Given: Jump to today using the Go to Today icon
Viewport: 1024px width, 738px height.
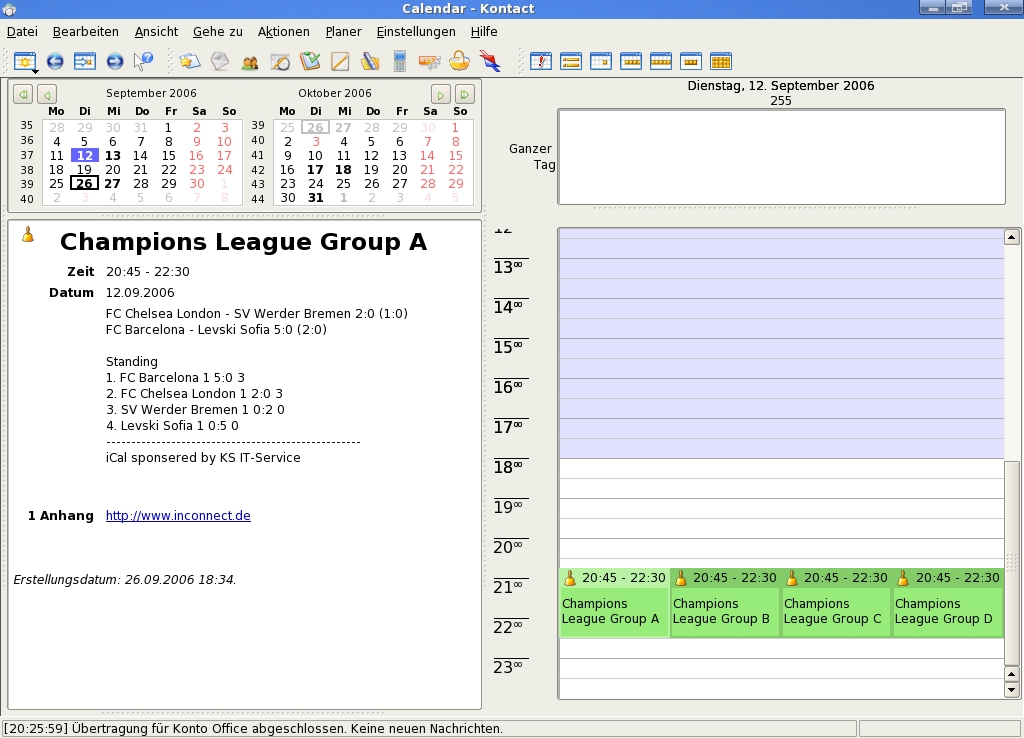Looking at the screenshot, I should coord(85,61).
